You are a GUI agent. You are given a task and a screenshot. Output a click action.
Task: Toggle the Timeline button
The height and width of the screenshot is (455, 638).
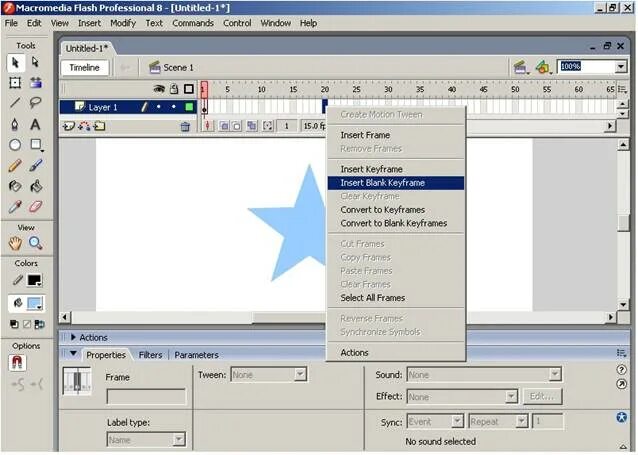[84, 68]
